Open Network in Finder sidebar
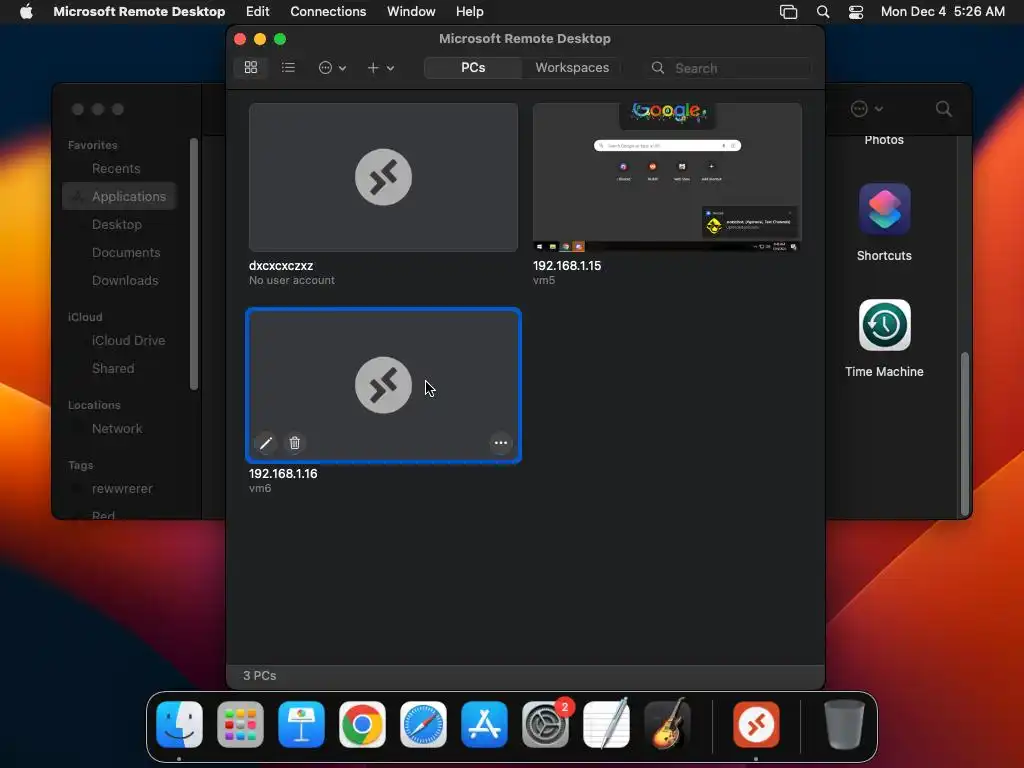Screen dimensions: 1024x768 point(117,428)
